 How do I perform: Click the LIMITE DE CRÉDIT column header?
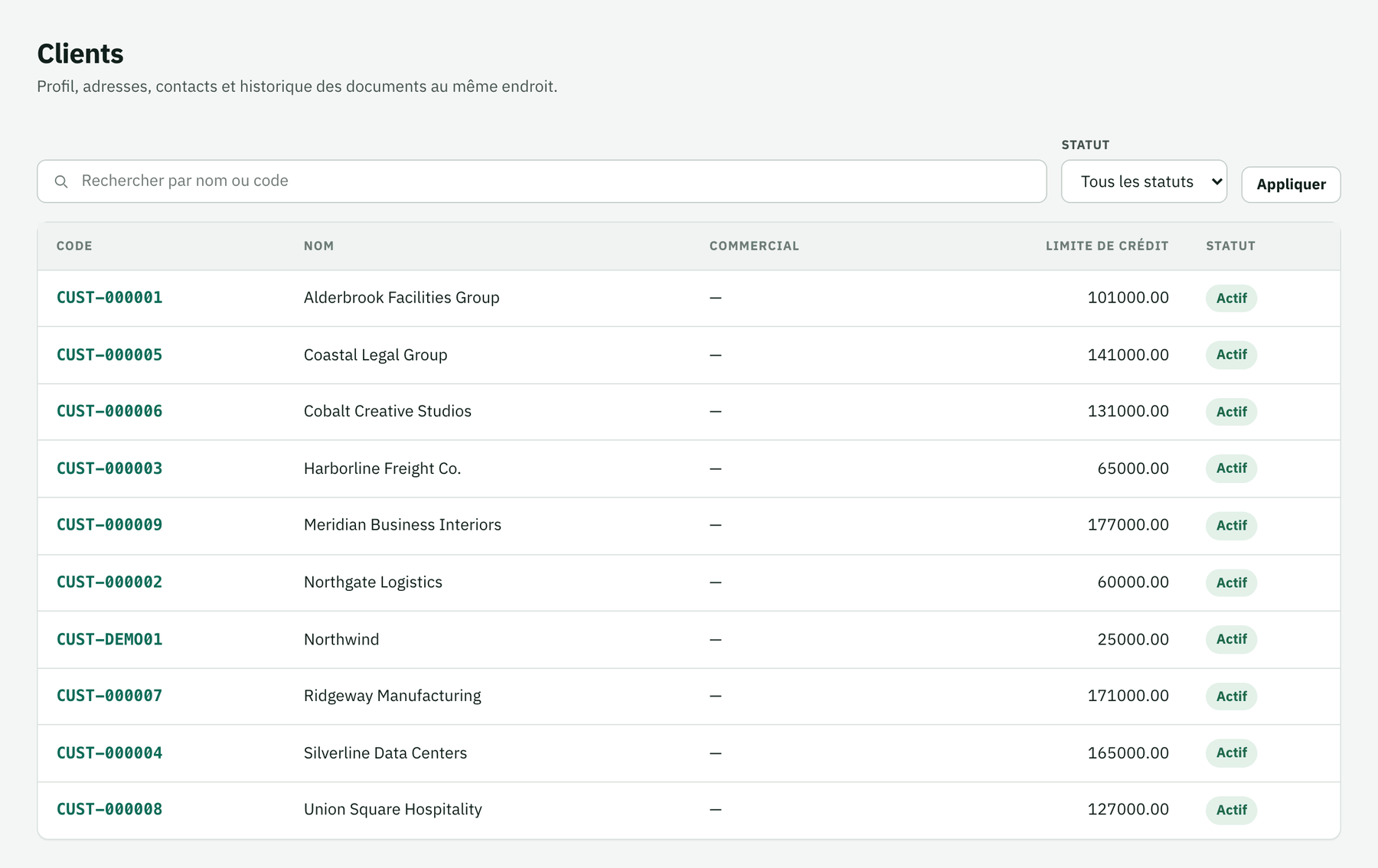[1107, 246]
